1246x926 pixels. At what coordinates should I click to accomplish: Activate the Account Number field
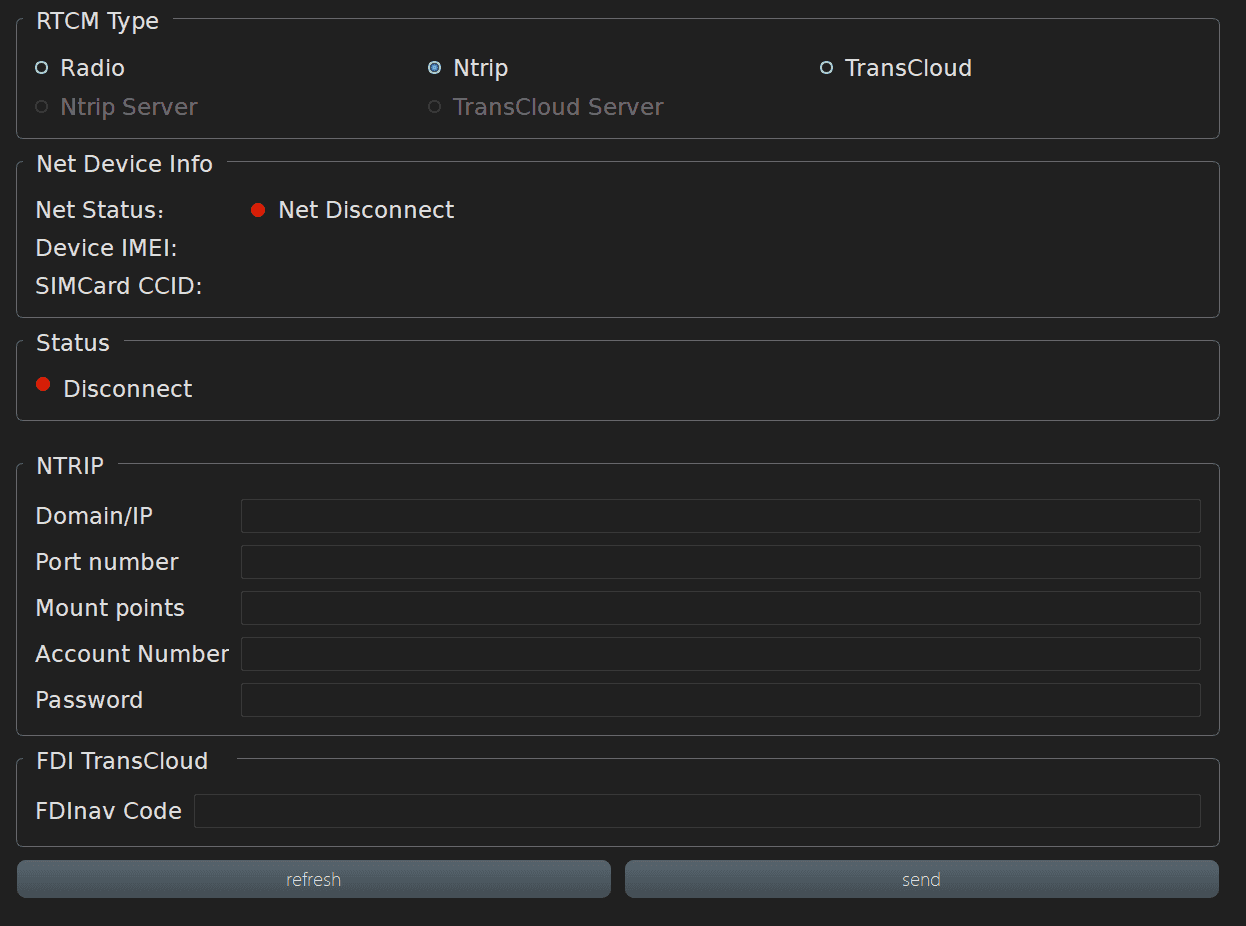(720, 654)
